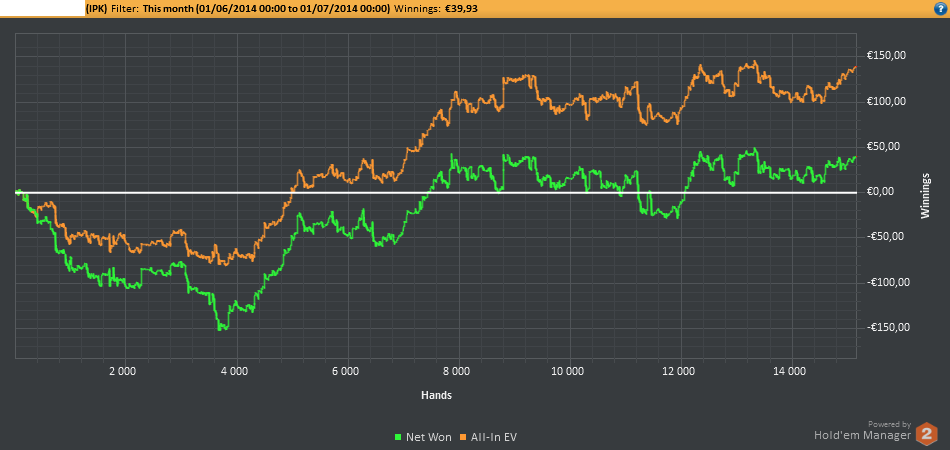This screenshot has width=950, height=450.
Task: Click the €100,00 axis label
Action: pyautogui.click(x=886, y=101)
